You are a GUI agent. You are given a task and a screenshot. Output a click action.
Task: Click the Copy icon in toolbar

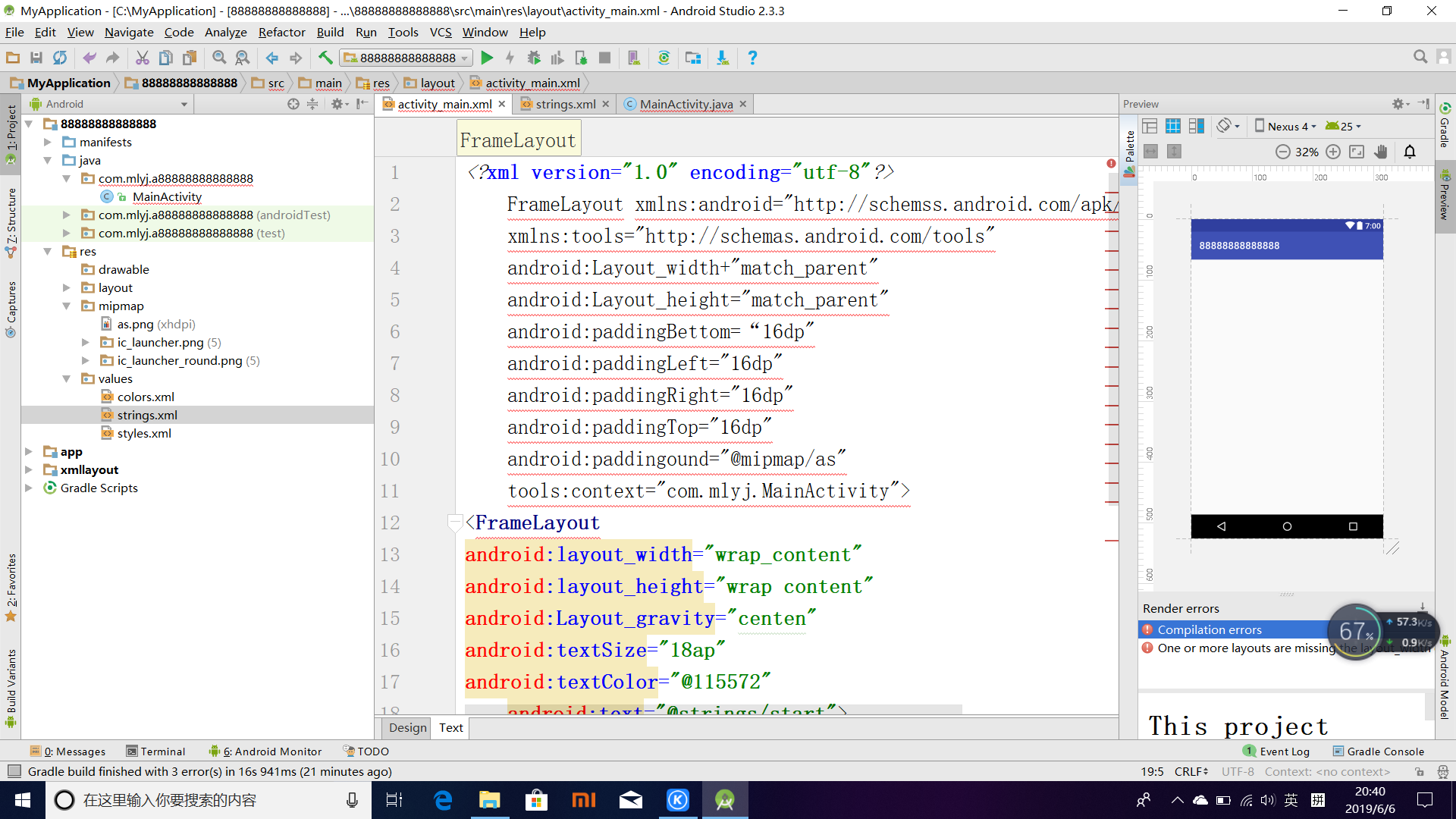click(x=166, y=58)
